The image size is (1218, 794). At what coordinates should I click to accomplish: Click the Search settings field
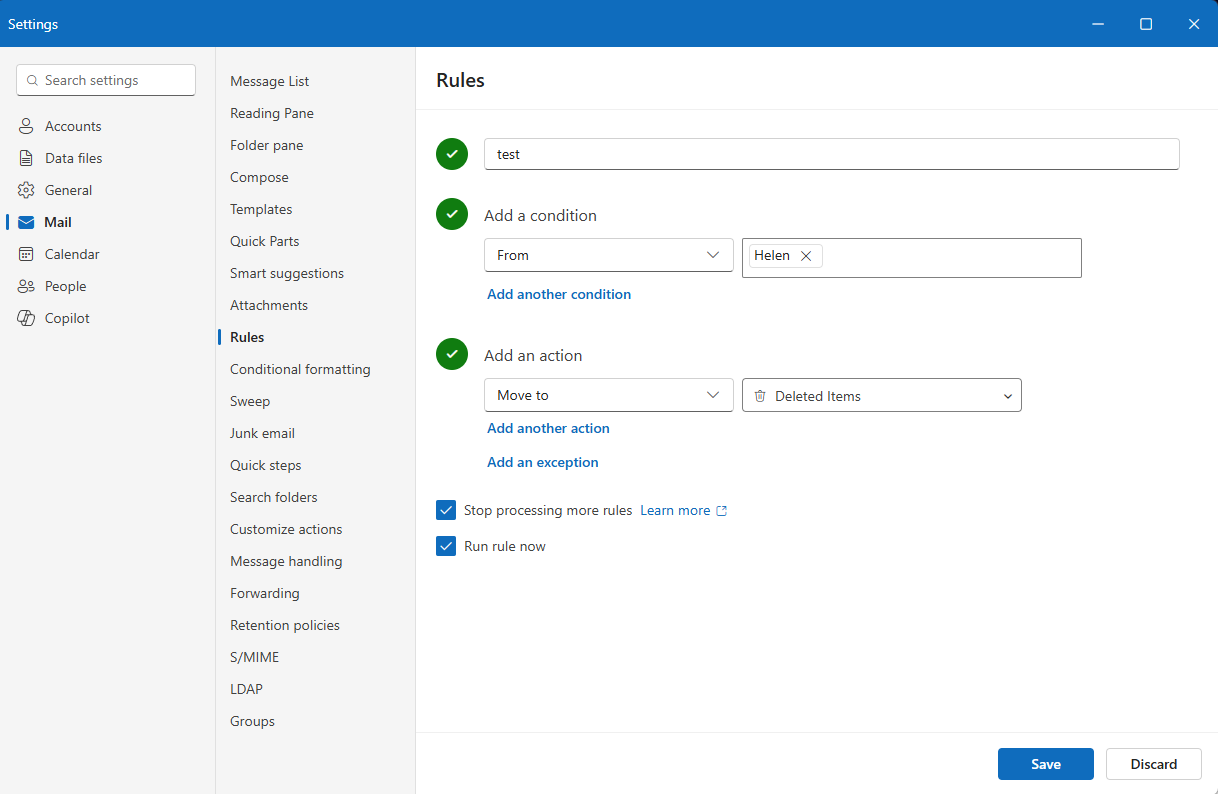click(x=106, y=80)
